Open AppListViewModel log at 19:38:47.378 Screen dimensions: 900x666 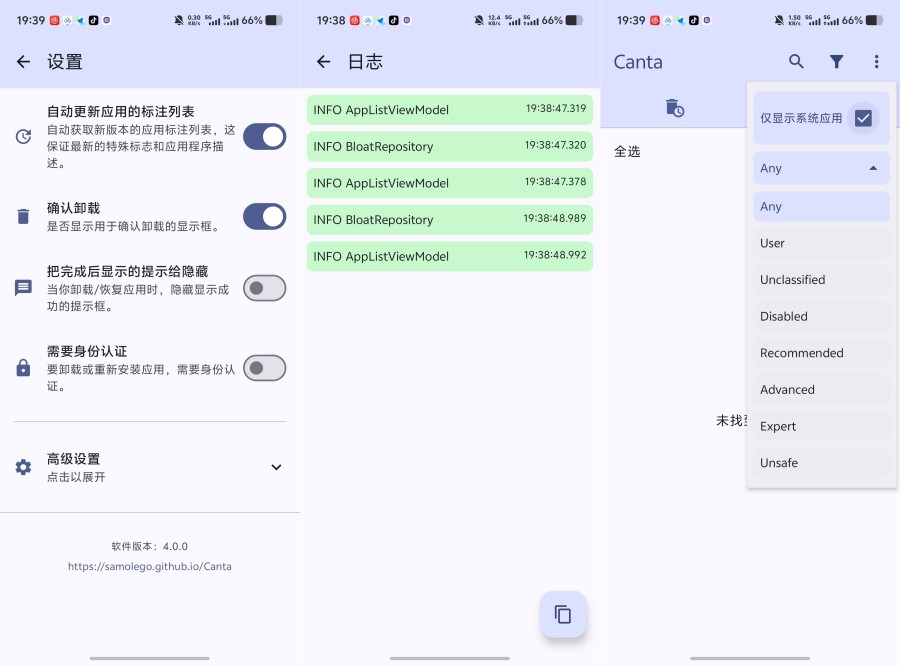pyautogui.click(x=449, y=183)
